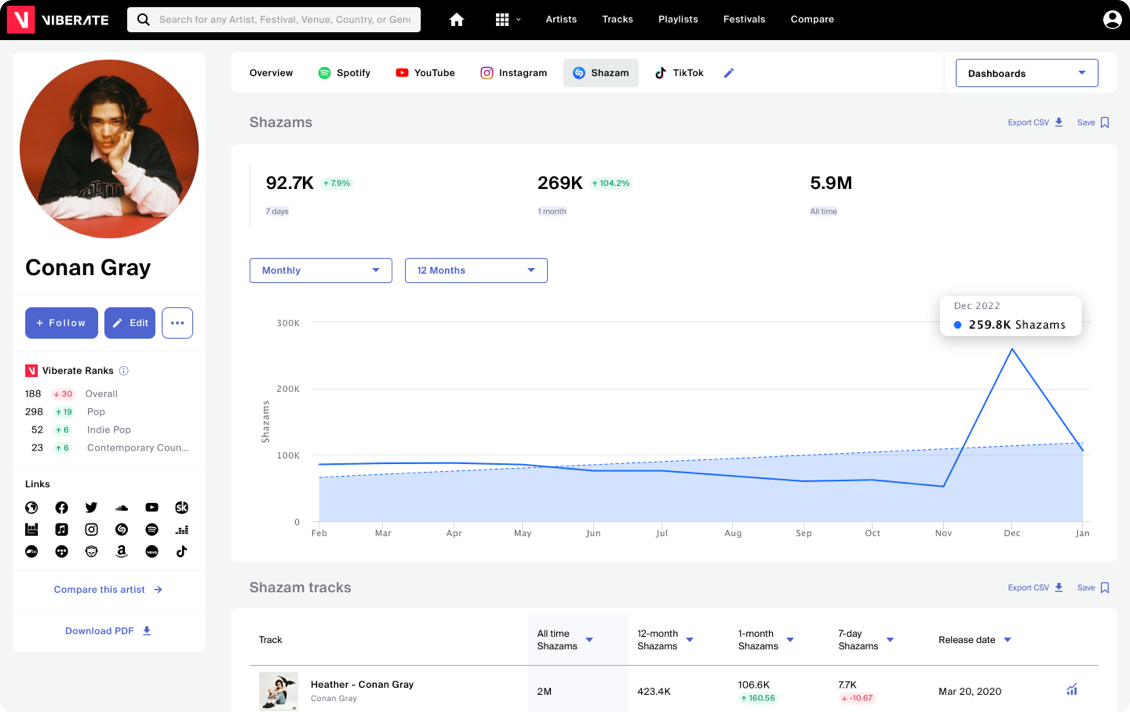Switch to the Spotify tab

pos(344,73)
